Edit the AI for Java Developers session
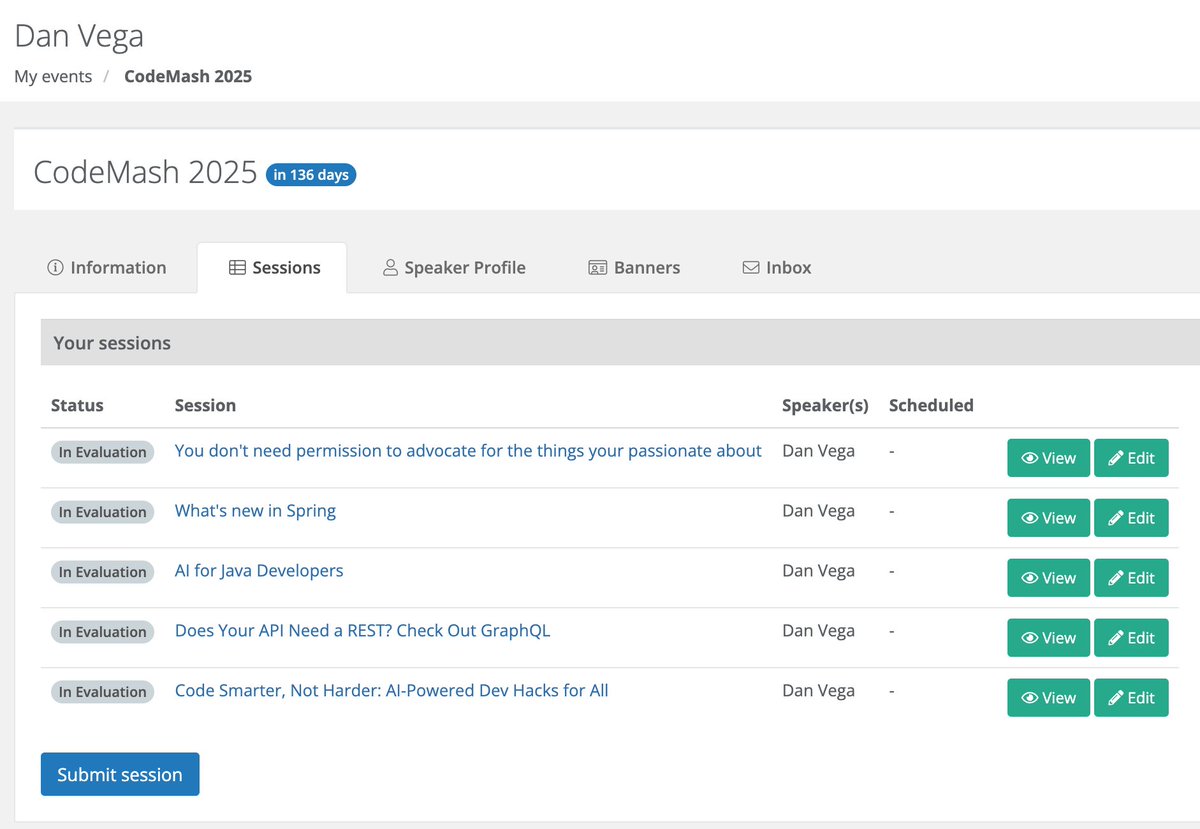This screenshot has width=1200, height=829. (x=1131, y=578)
